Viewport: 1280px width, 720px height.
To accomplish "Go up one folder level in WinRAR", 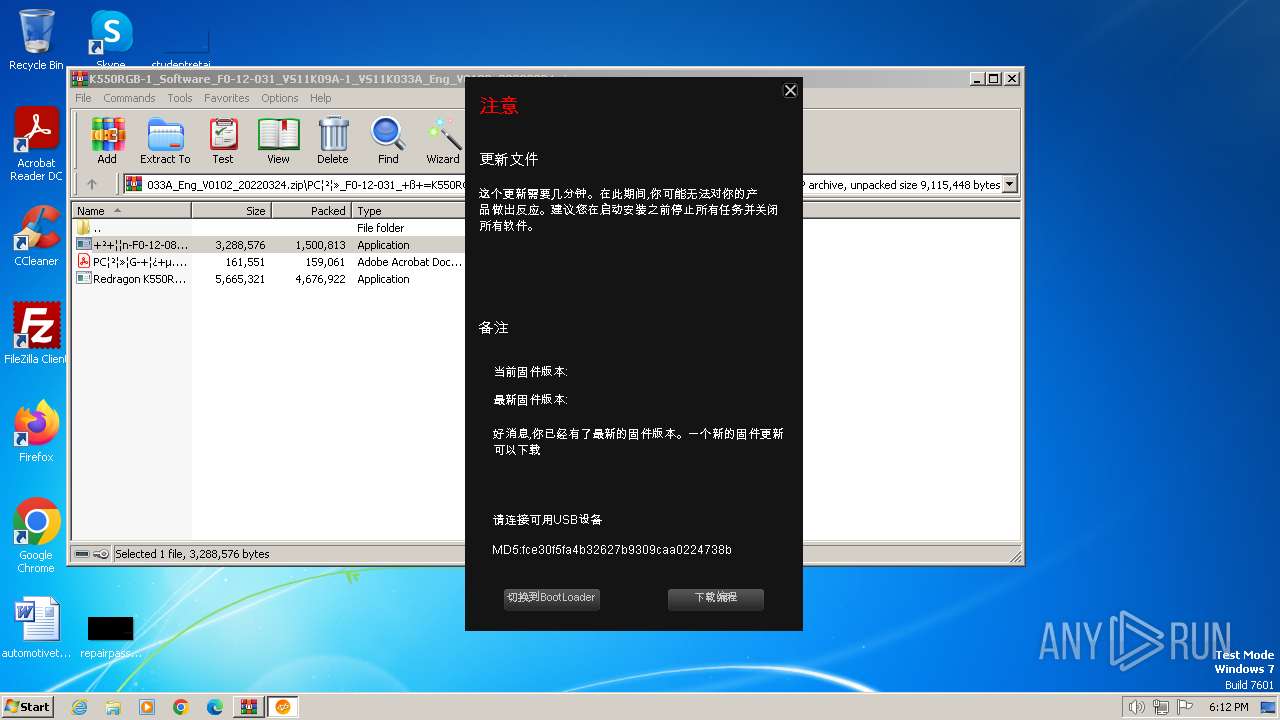I will 92,184.
